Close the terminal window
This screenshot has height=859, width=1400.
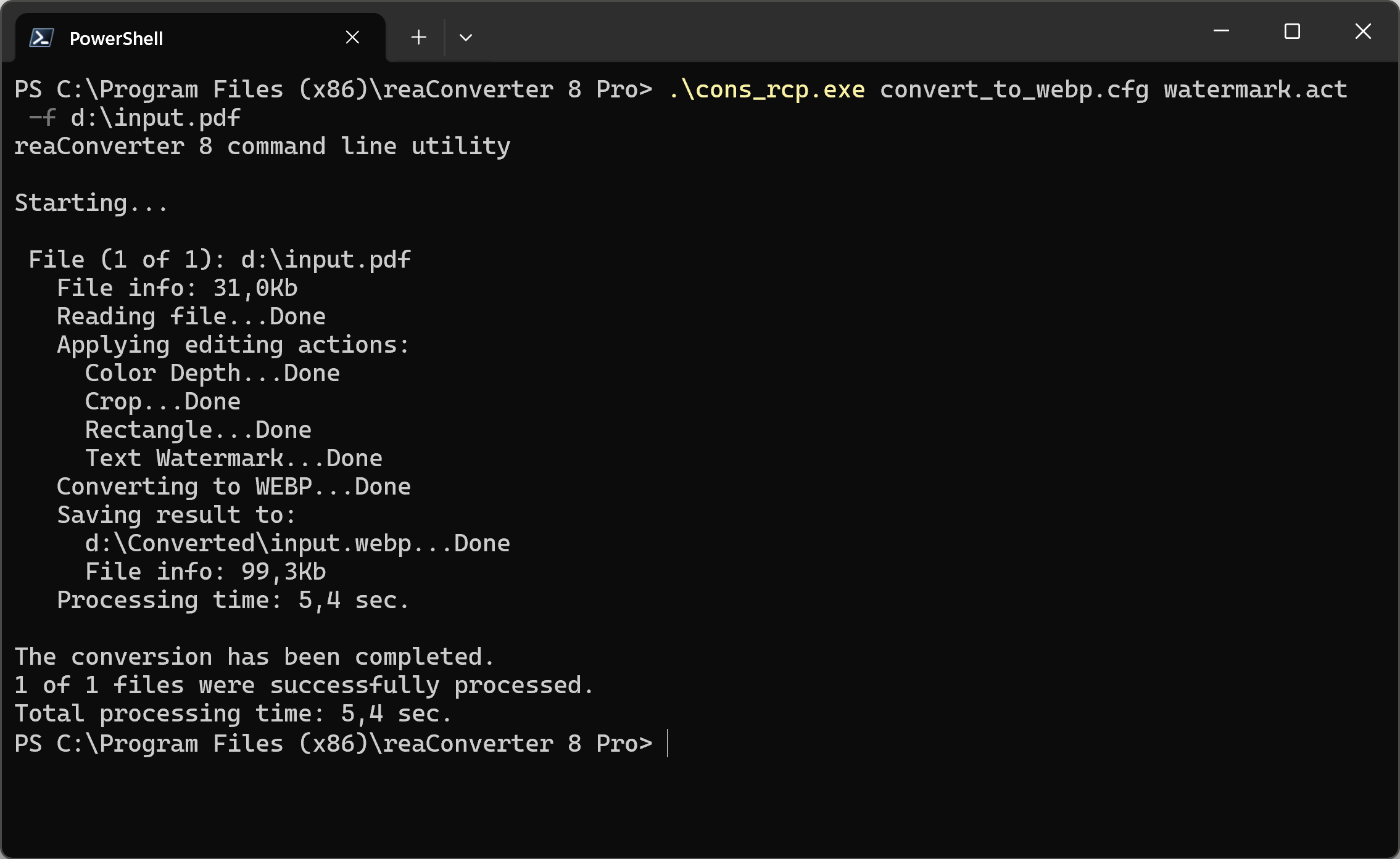1363,31
